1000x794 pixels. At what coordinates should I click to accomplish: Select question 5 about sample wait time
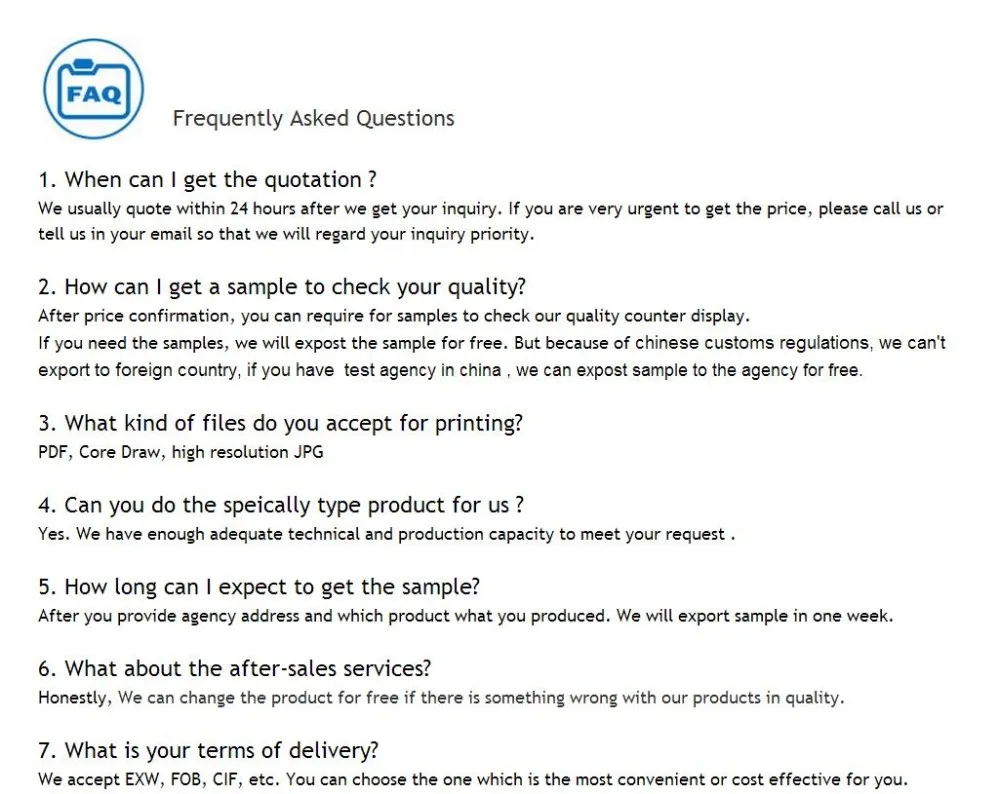tap(259, 587)
